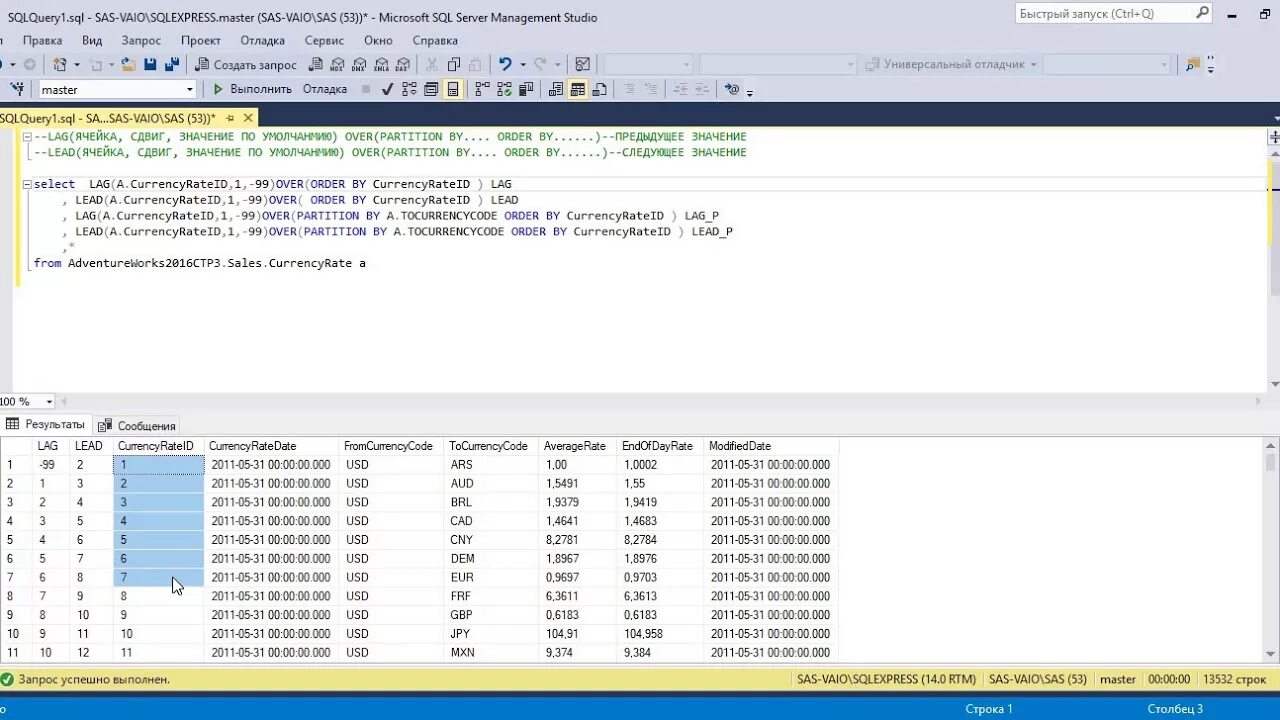Collapse the select statement outline

coord(26,184)
